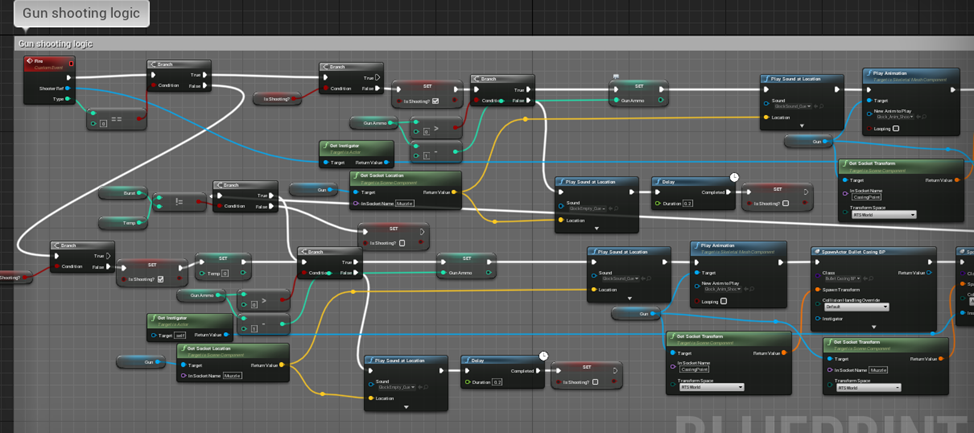Check Is Shooting? in SET after lower Delay

595,382
